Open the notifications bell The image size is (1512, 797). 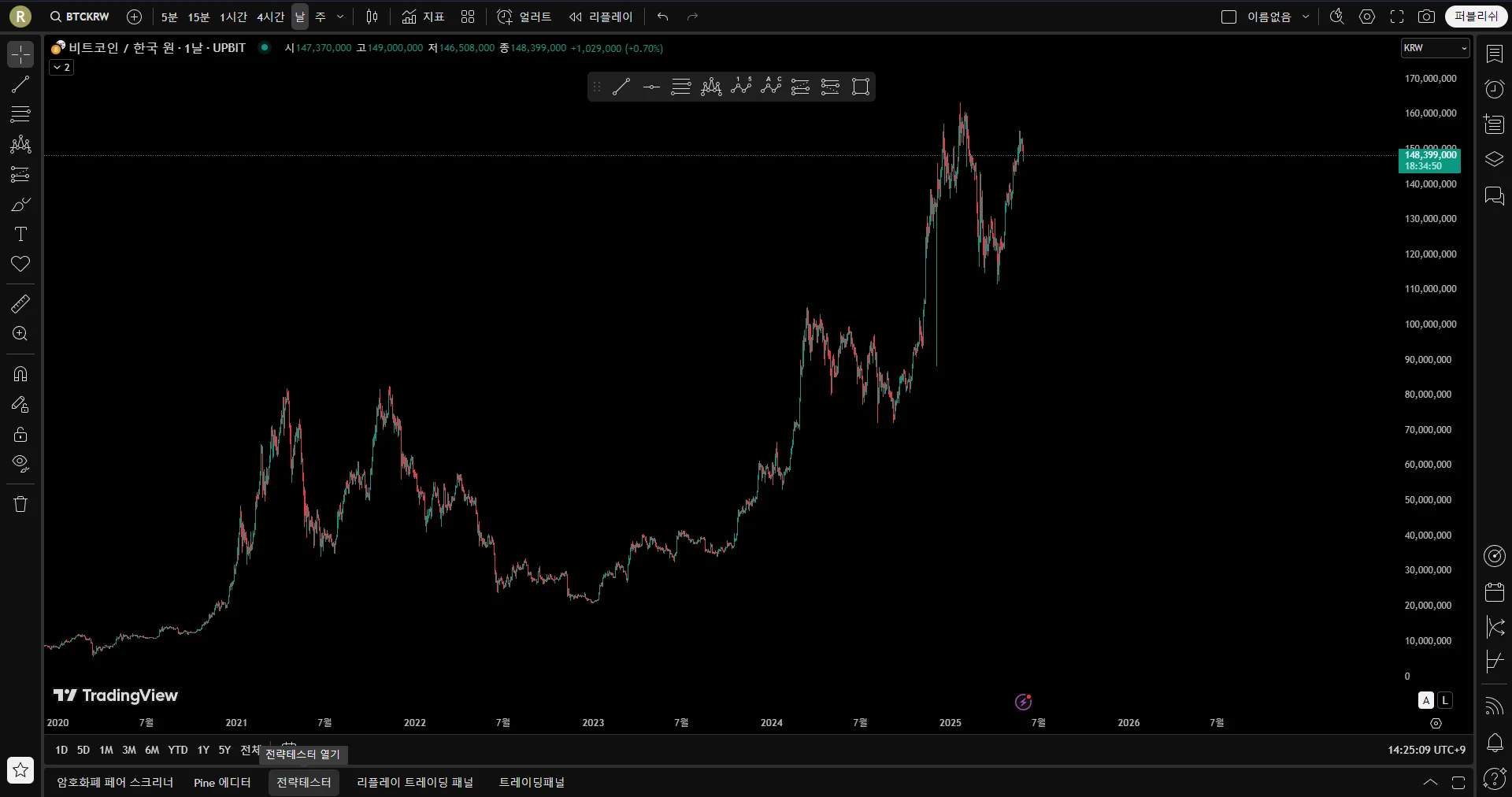[1494, 742]
